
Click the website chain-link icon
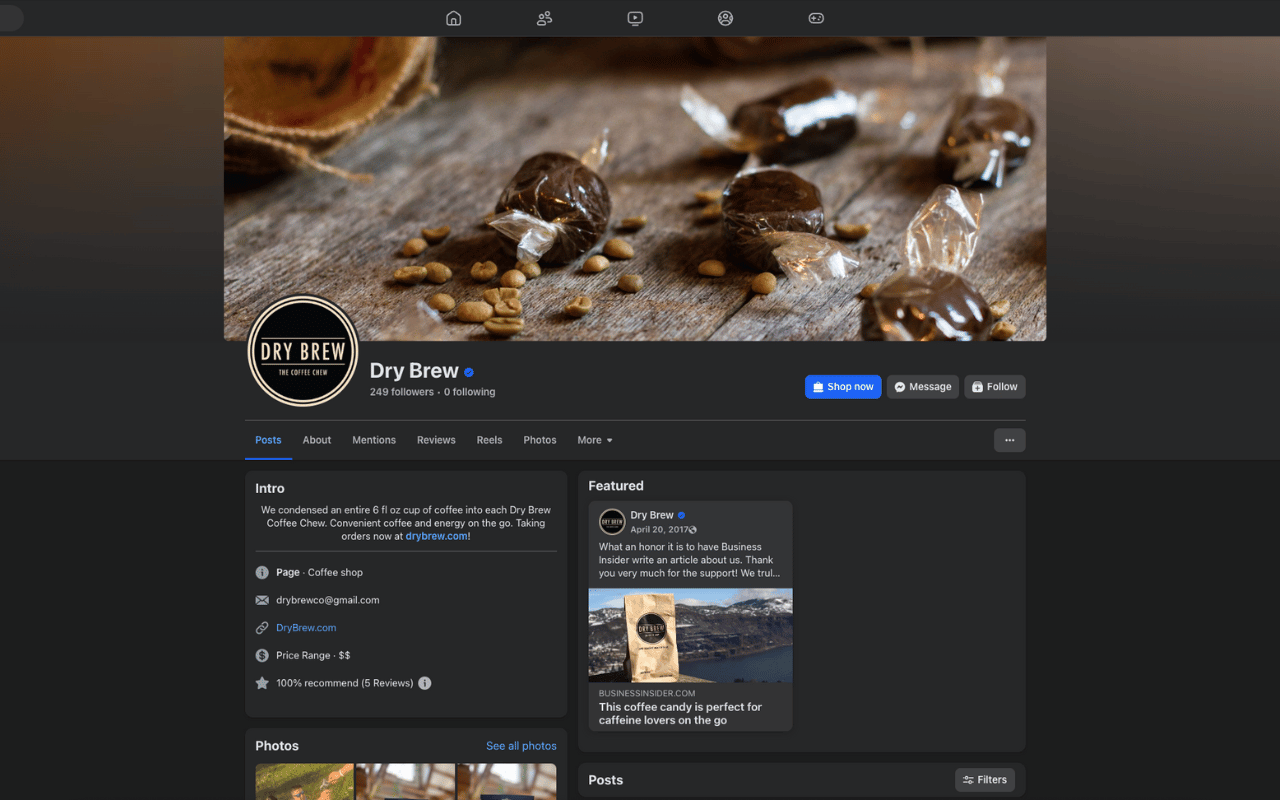click(x=262, y=628)
